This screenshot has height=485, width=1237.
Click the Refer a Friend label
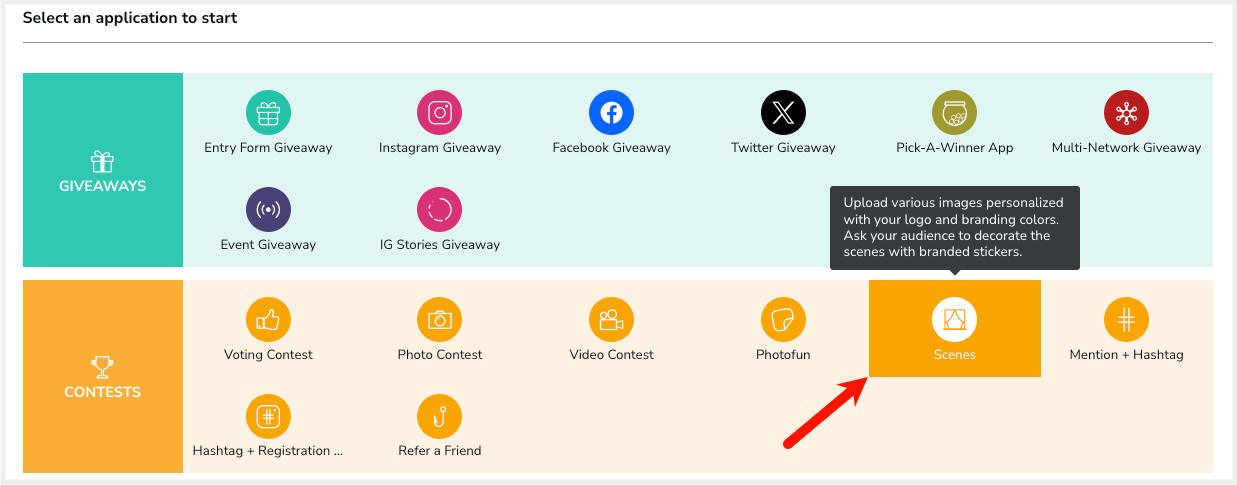[440, 451]
